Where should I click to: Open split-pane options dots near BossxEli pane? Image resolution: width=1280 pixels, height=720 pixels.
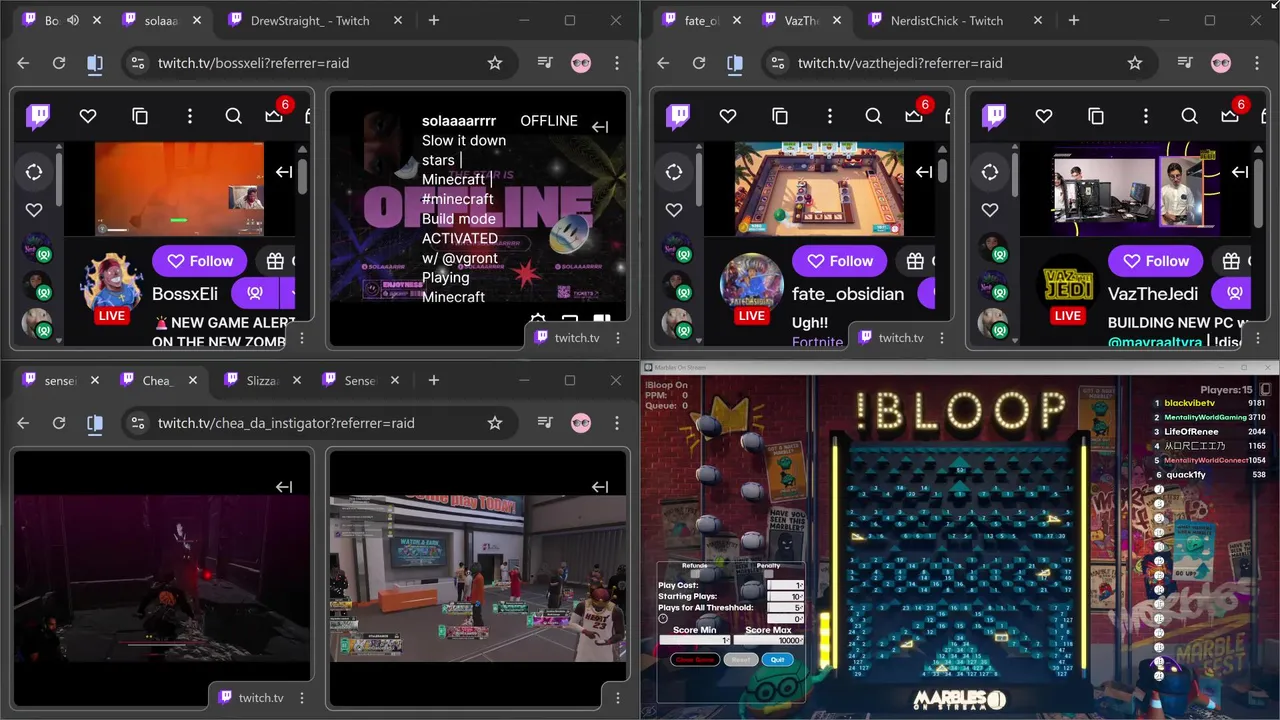pyautogui.click(x=302, y=338)
